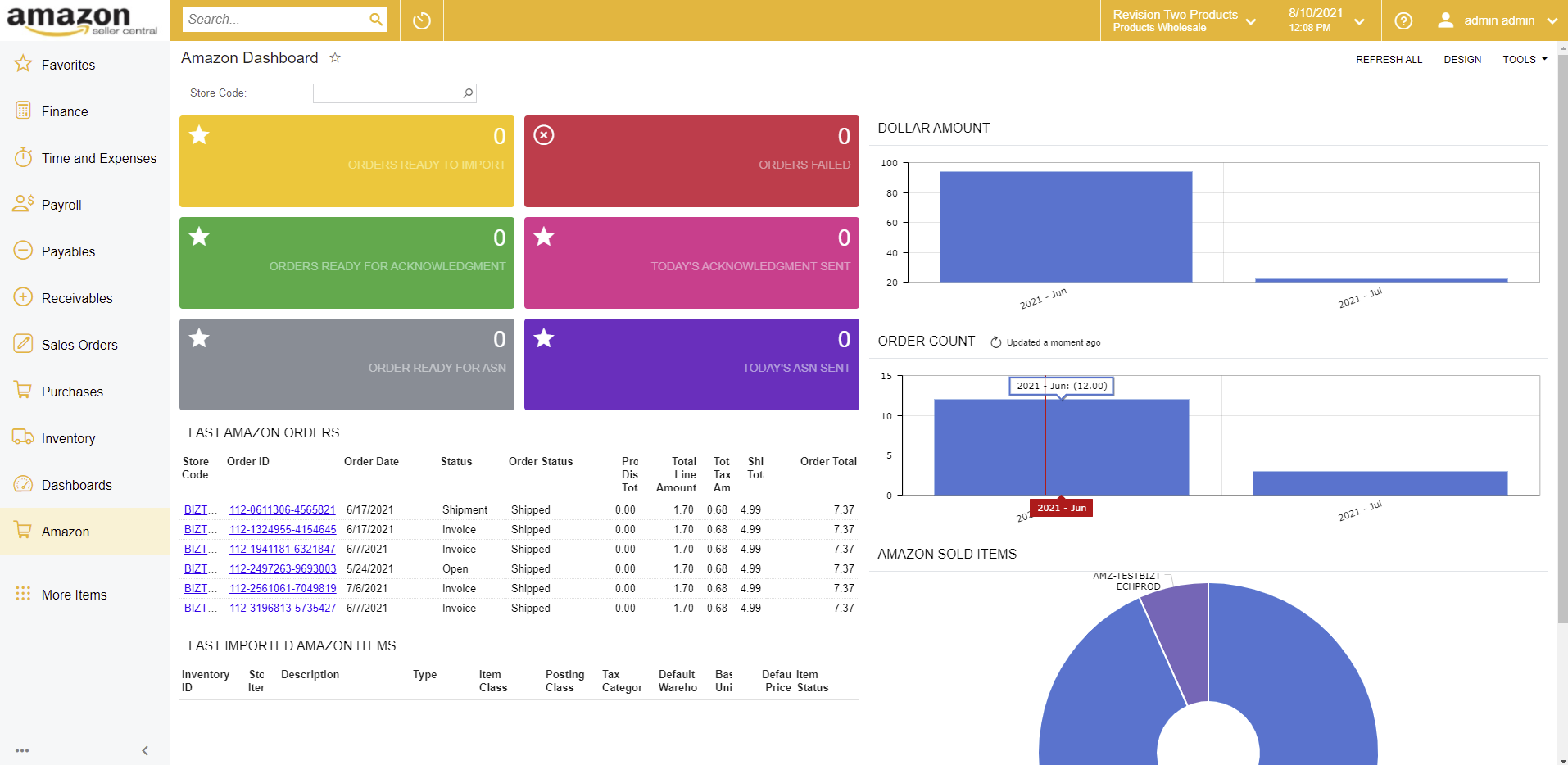Open the help question mark icon
Screen dimensions: 1568x765
coord(1403,20)
